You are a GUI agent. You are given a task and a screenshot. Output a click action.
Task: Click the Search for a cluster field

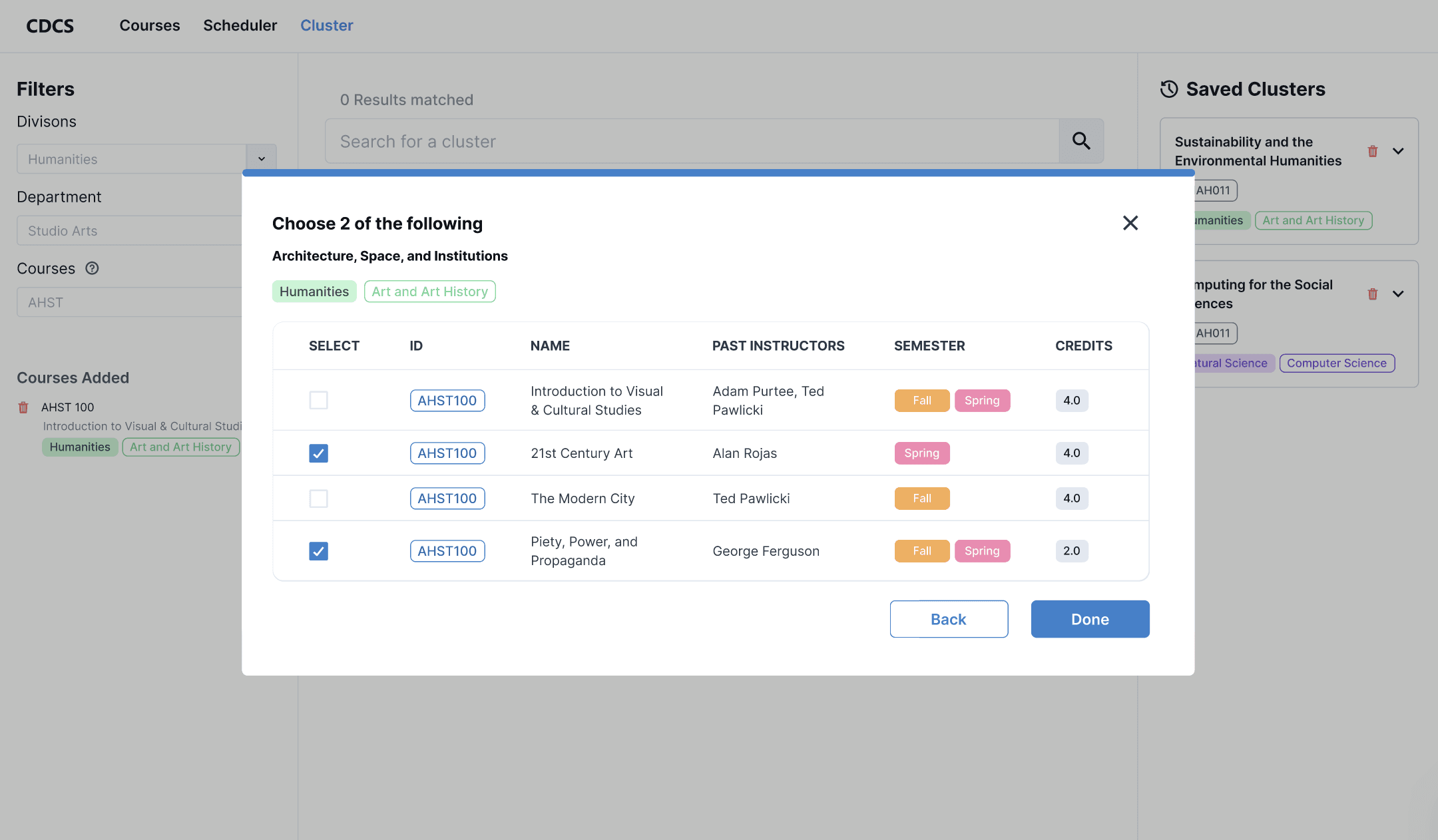tap(692, 141)
